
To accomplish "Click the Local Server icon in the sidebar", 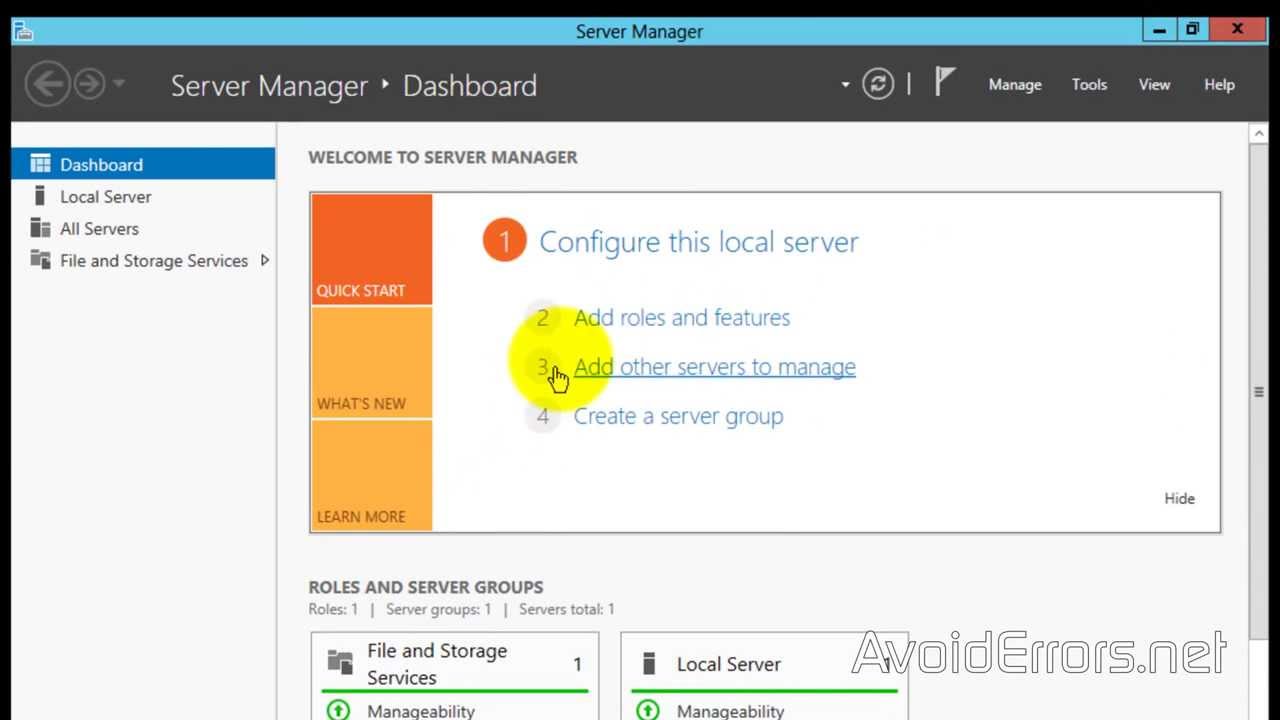I will click(x=39, y=196).
